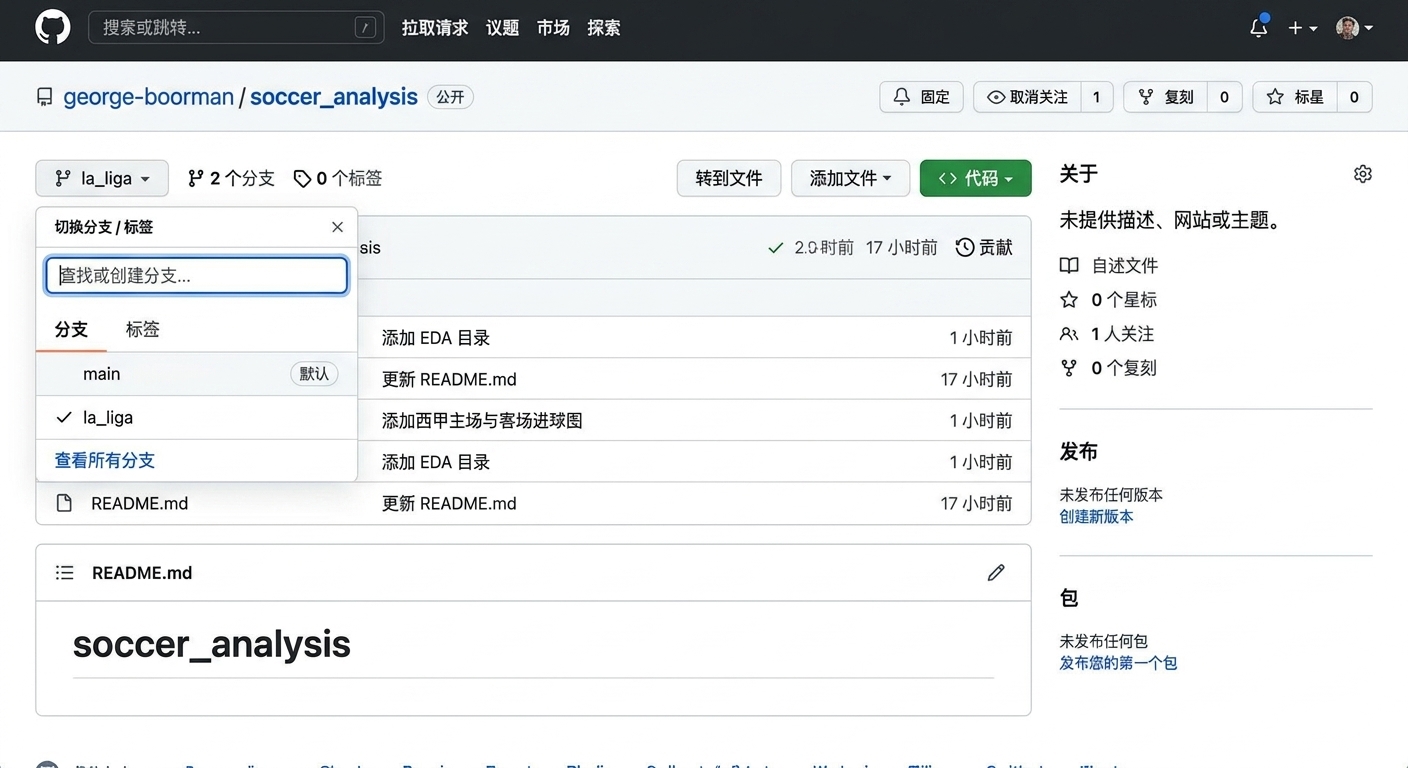Open the 贡献 commit history link
This screenshot has width=1408, height=768.
click(984, 247)
